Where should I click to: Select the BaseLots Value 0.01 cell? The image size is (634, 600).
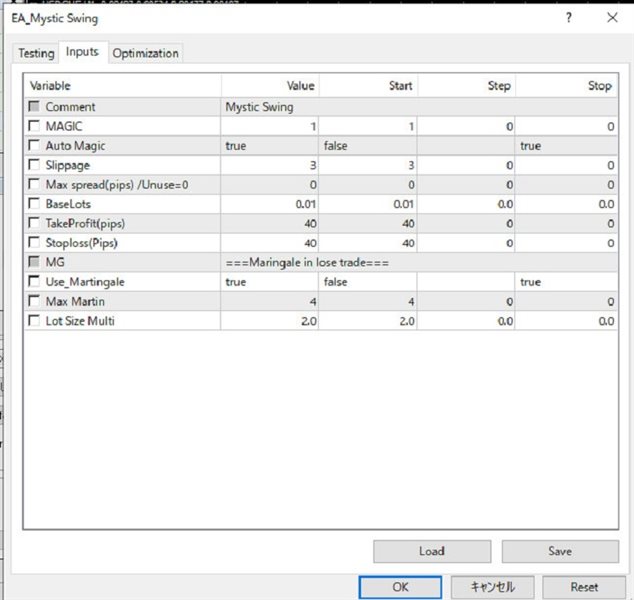(270, 204)
